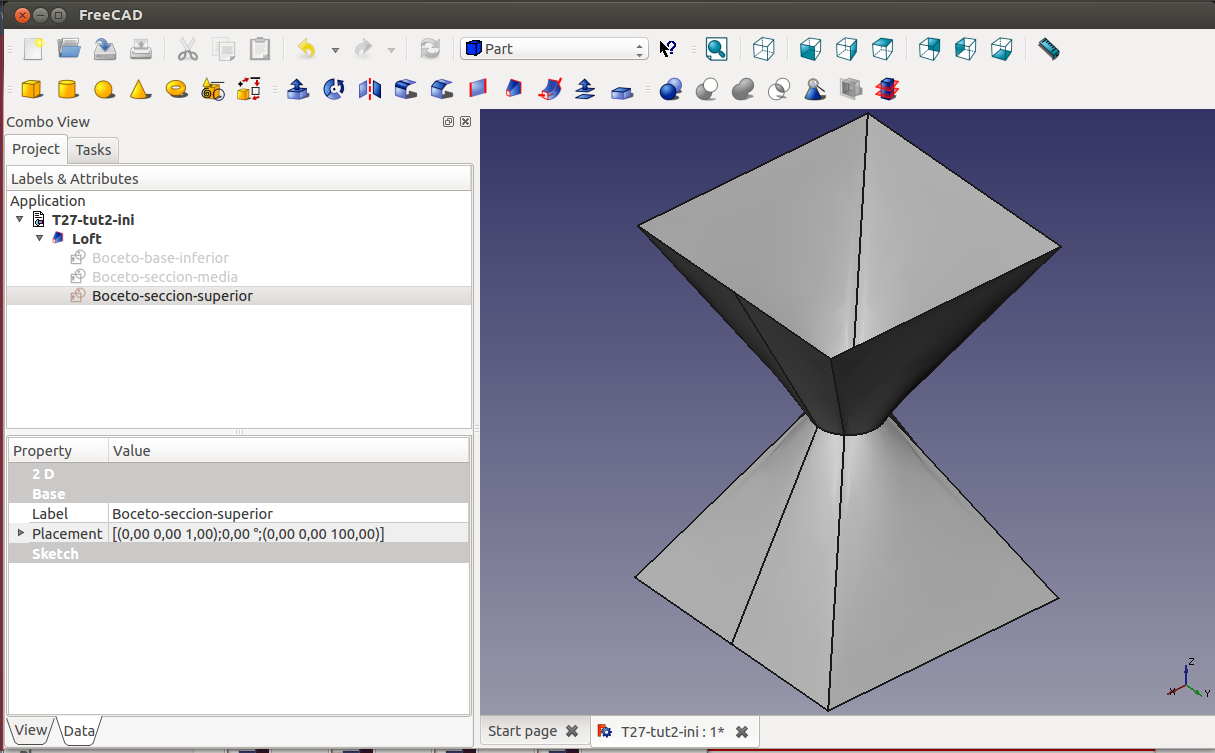Viewport: 1215px width, 753px height.
Task: Select Boceto-base-inferior in the tree
Action: click(160, 258)
